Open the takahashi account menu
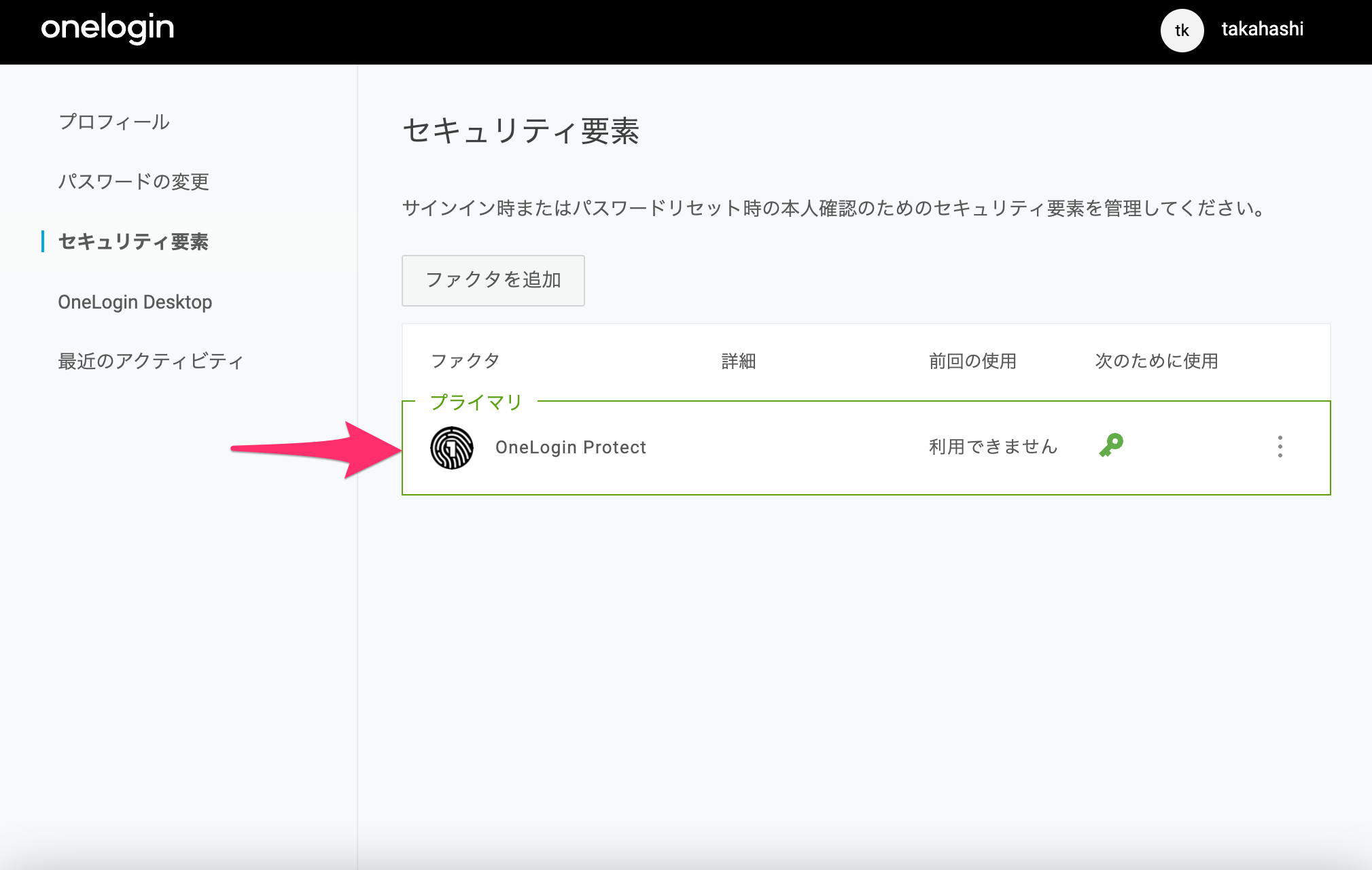 point(1262,29)
